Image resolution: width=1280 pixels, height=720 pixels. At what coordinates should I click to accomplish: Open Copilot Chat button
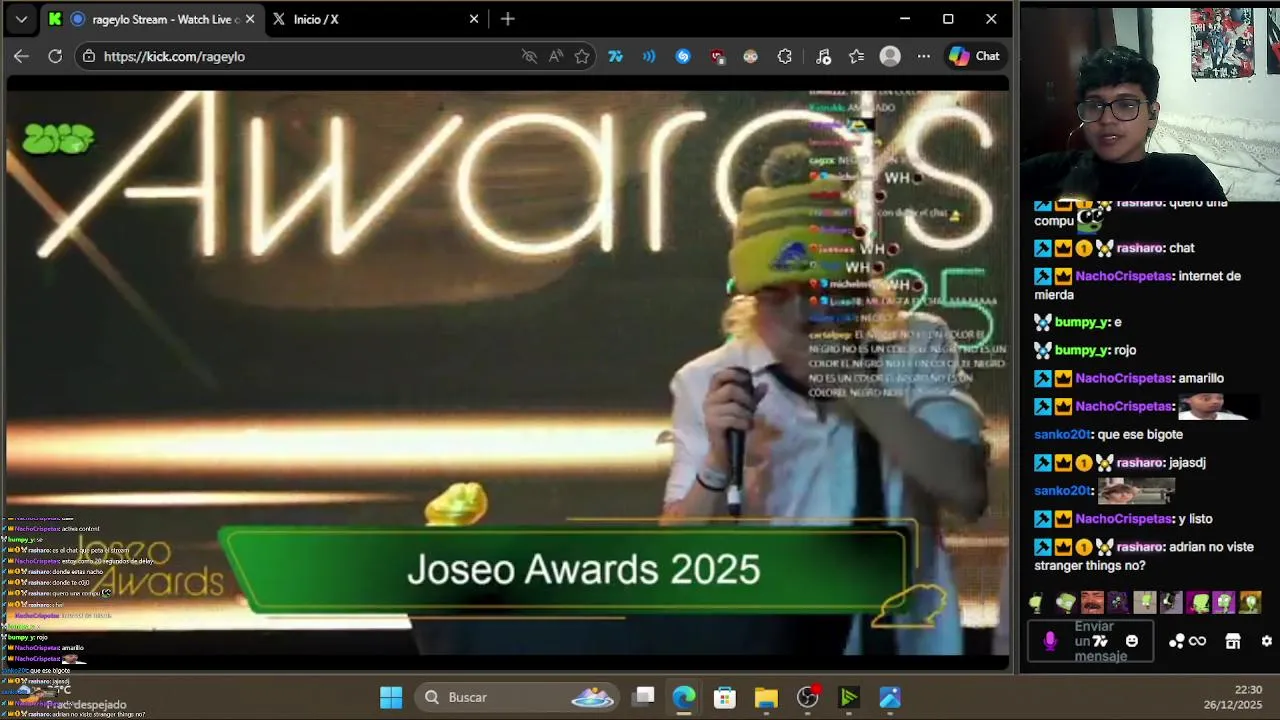pos(974,56)
